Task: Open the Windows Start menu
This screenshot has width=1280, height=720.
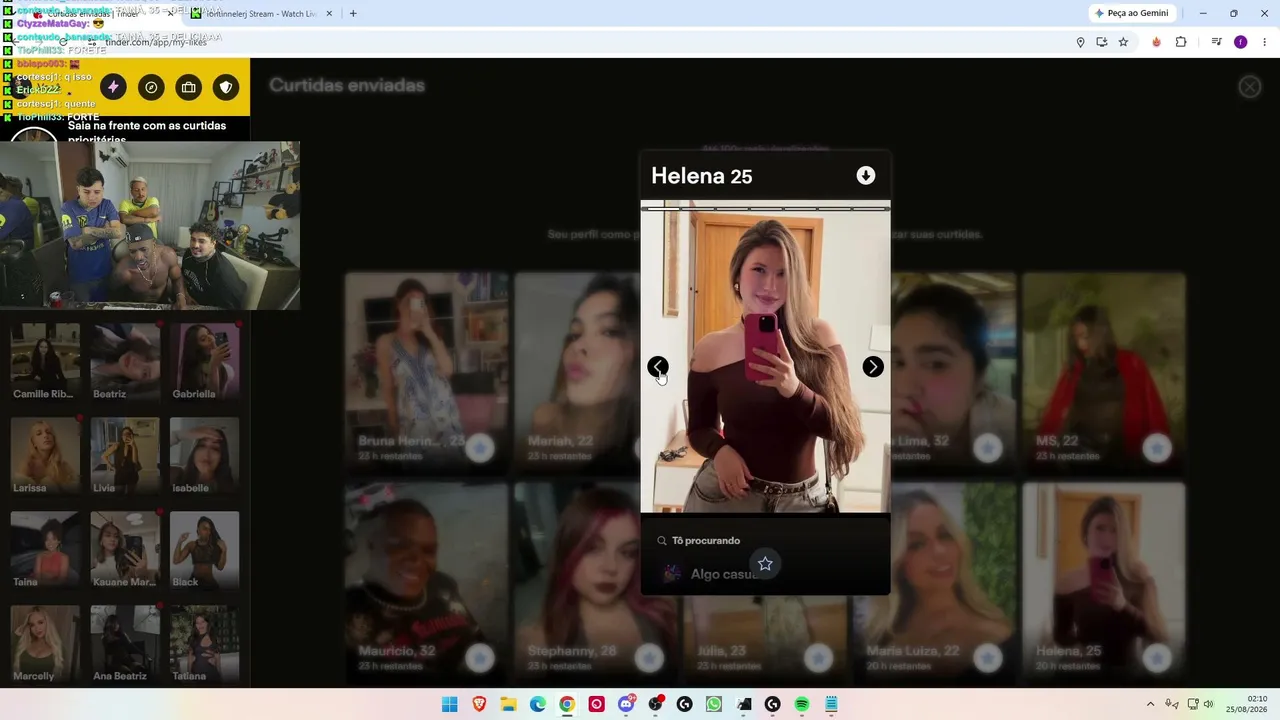Action: click(x=450, y=705)
